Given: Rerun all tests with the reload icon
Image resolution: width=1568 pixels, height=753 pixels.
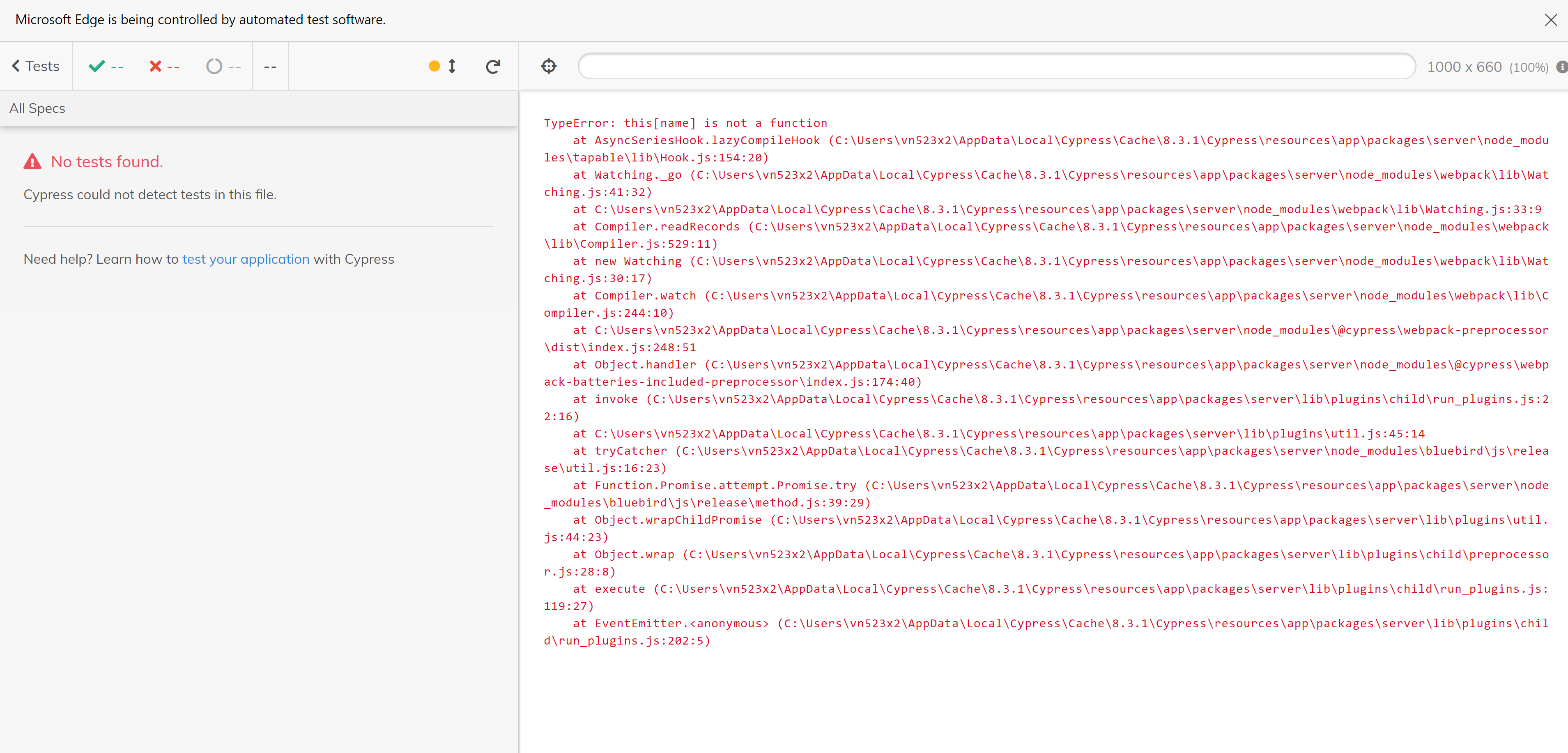Looking at the screenshot, I should [x=493, y=67].
